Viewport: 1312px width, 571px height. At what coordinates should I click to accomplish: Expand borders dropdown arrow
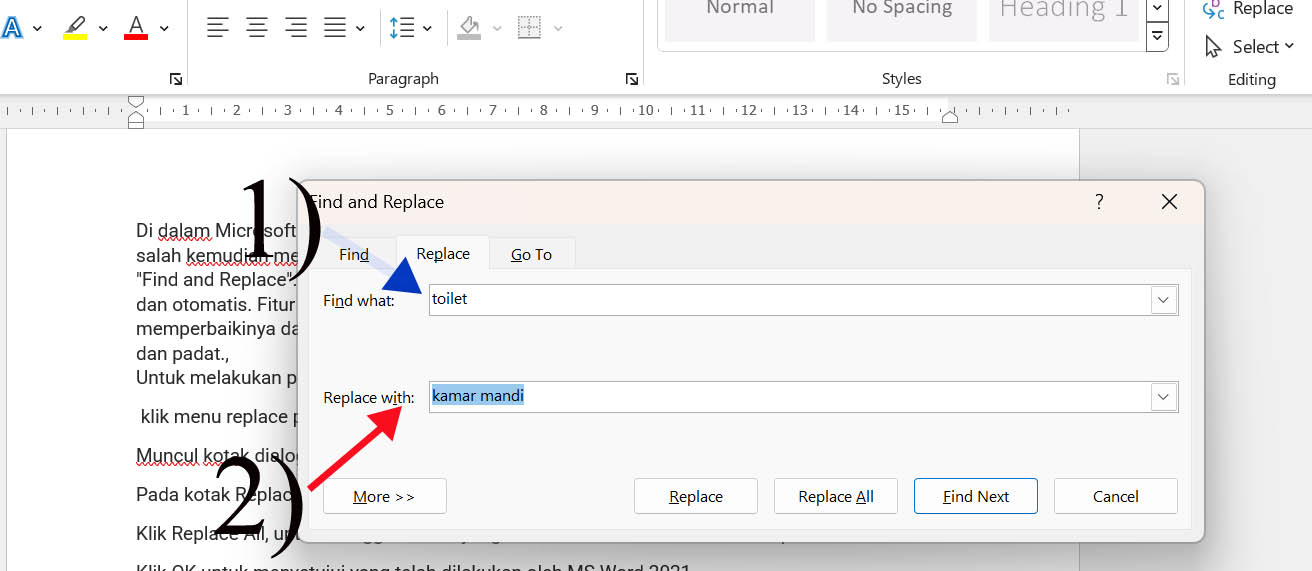coord(557,28)
